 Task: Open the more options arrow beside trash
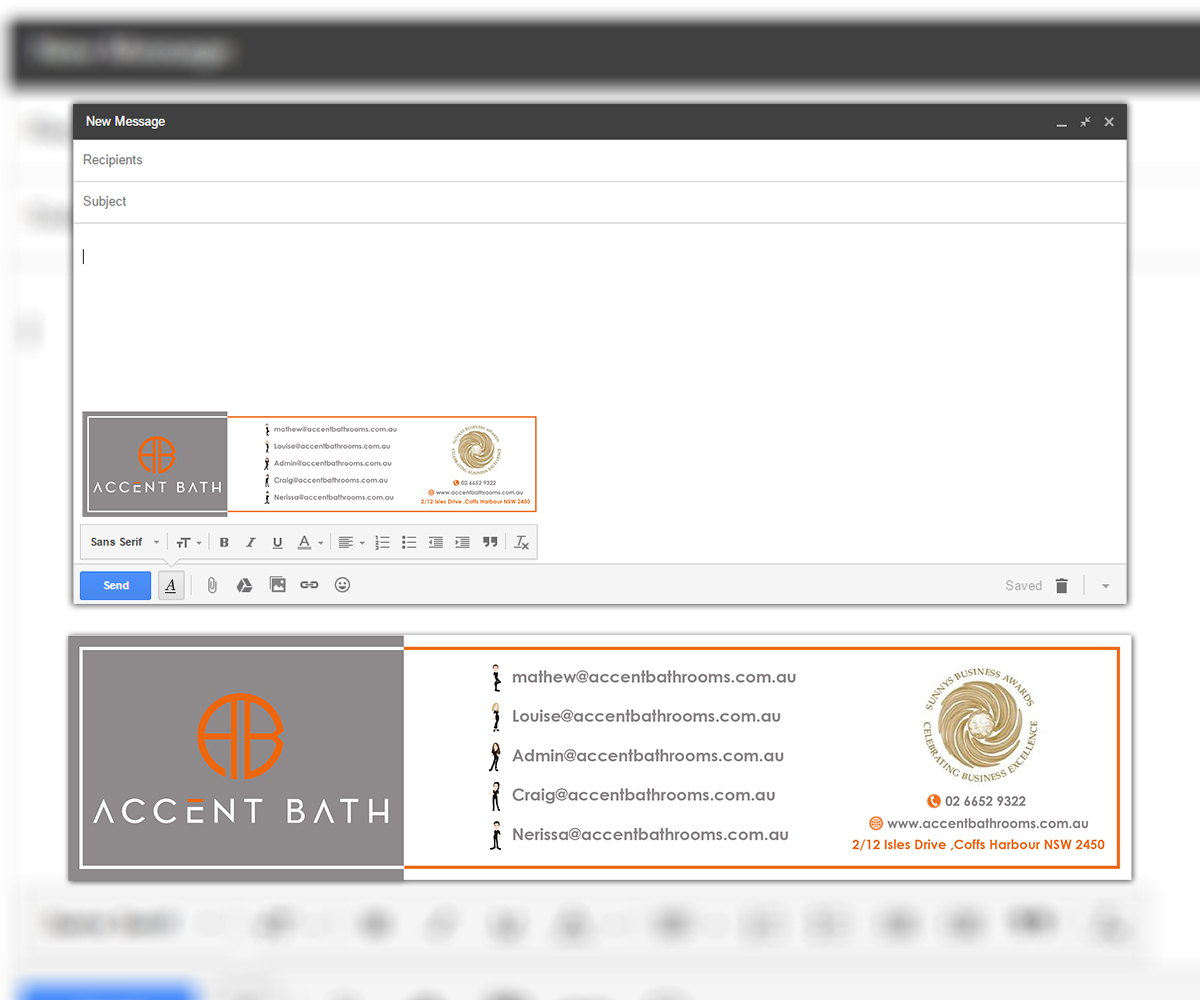point(1106,586)
